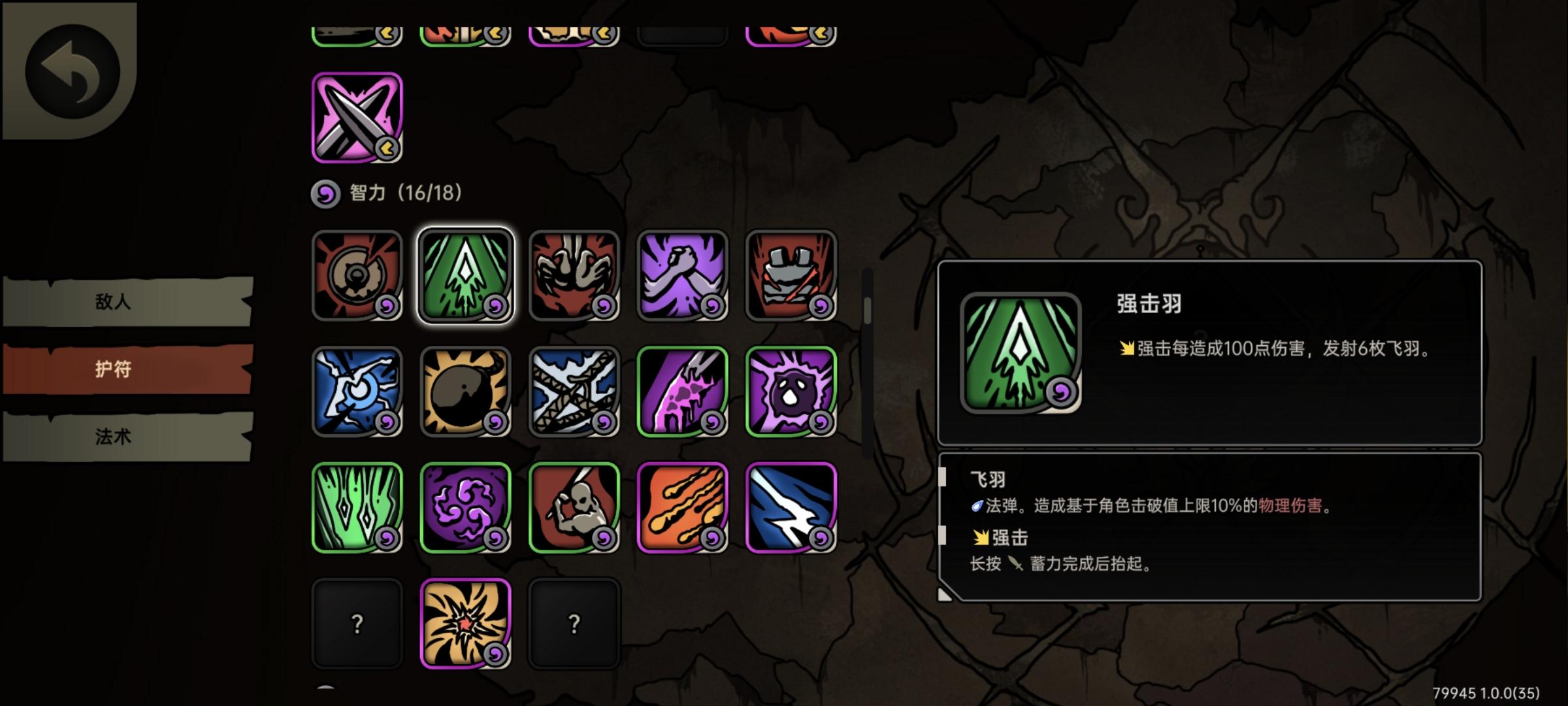The image size is (1568, 706).
Task: Select the orange meteor shower talisman
Action: pyautogui.click(x=682, y=508)
